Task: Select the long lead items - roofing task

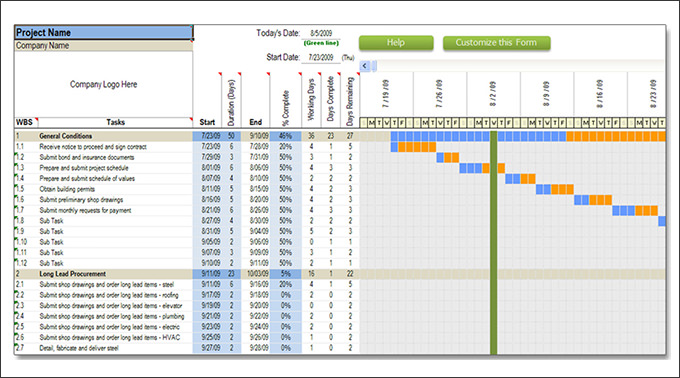Action: [x=109, y=295]
